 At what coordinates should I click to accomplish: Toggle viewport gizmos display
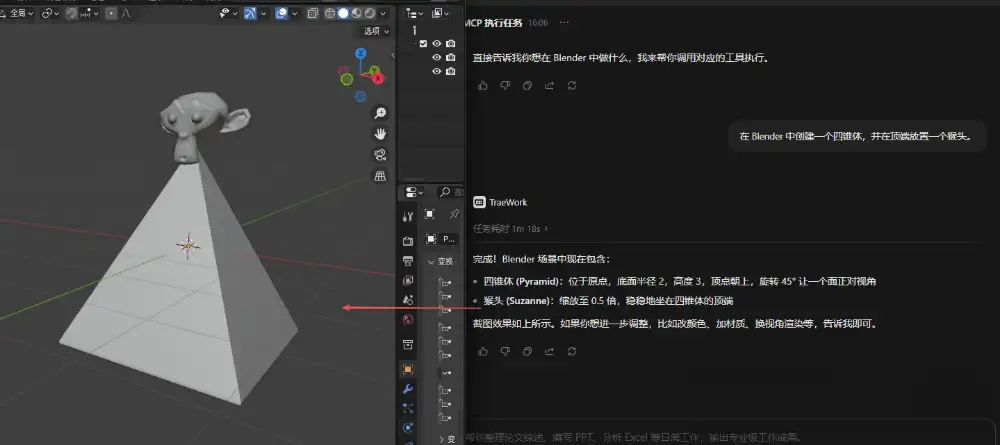pos(250,13)
